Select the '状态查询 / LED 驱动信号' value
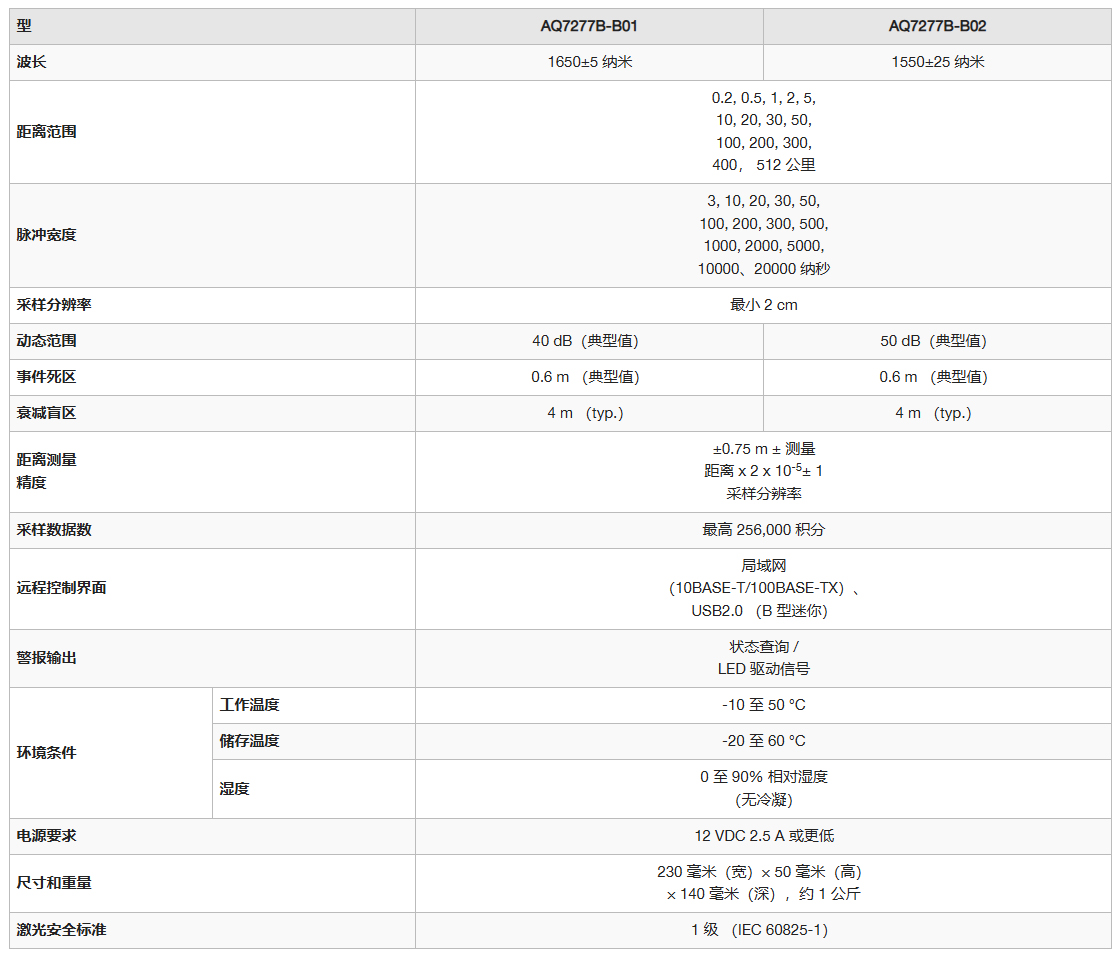Image resolution: width=1115 pixels, height=955 pixels. click(764, 658)
